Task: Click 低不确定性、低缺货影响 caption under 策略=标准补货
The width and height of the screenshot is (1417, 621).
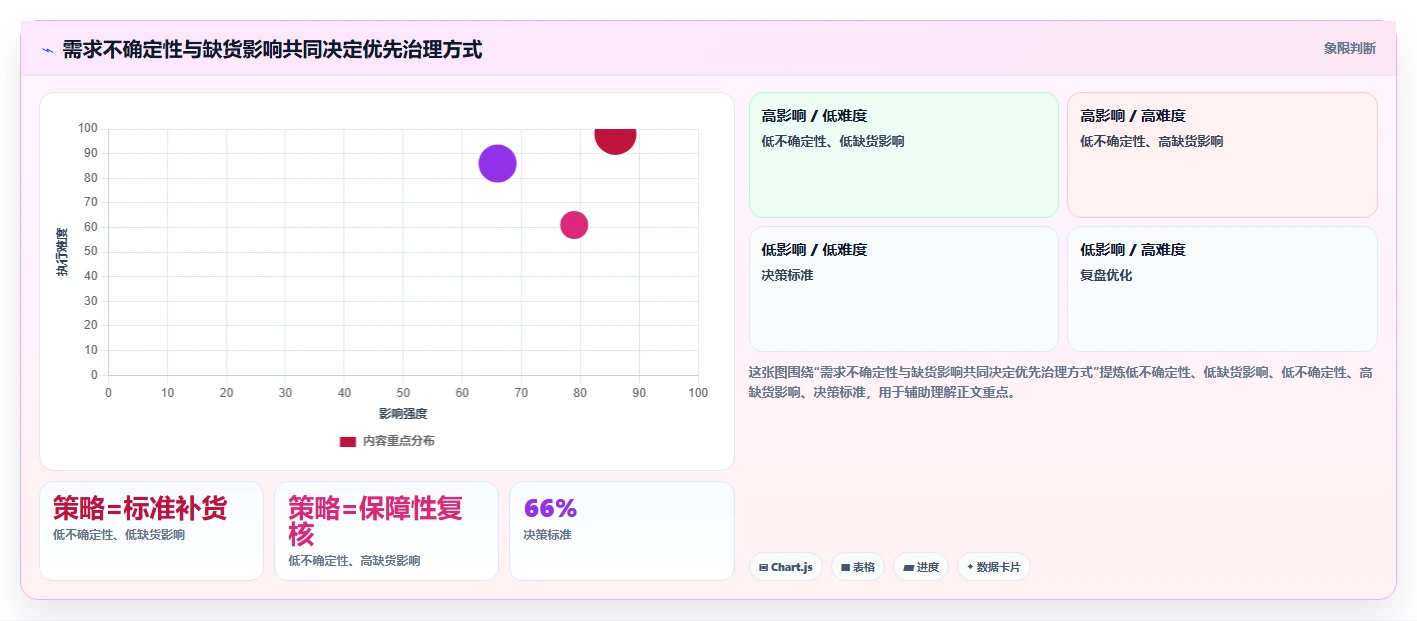Action: pyautogui.click(x=119, y=535)
